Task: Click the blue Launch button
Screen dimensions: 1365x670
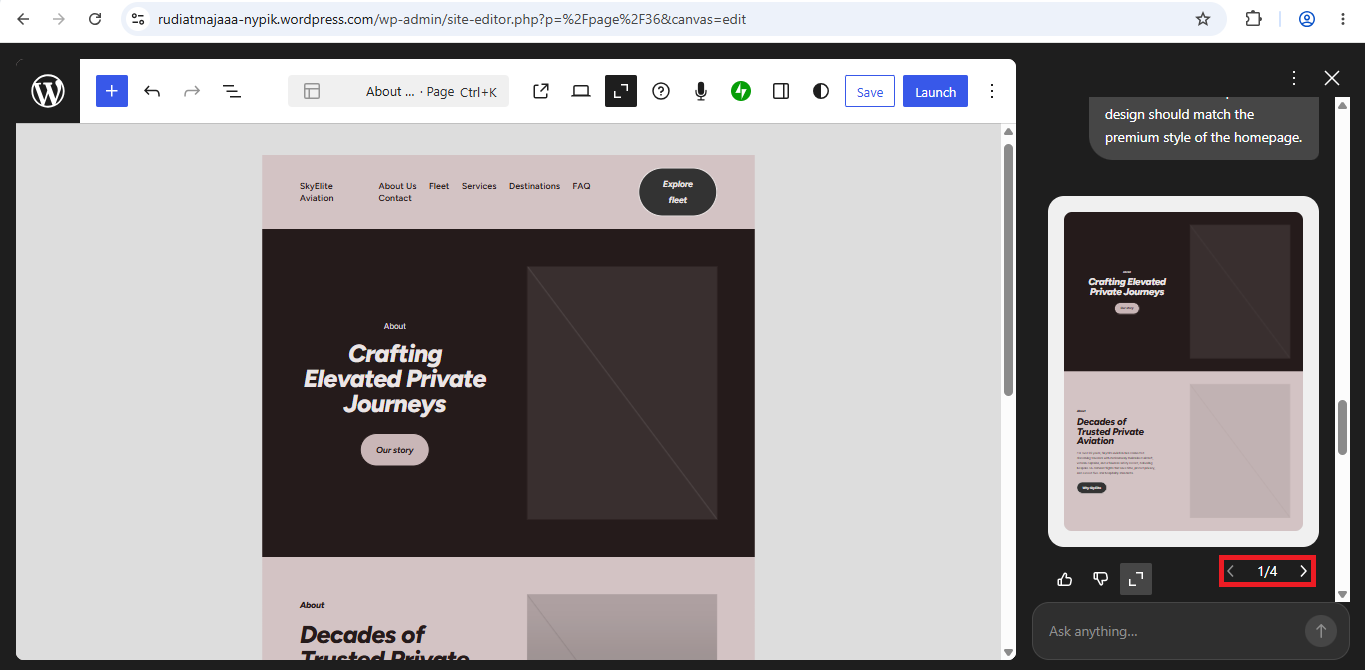Action: click(x=935, y=91)
